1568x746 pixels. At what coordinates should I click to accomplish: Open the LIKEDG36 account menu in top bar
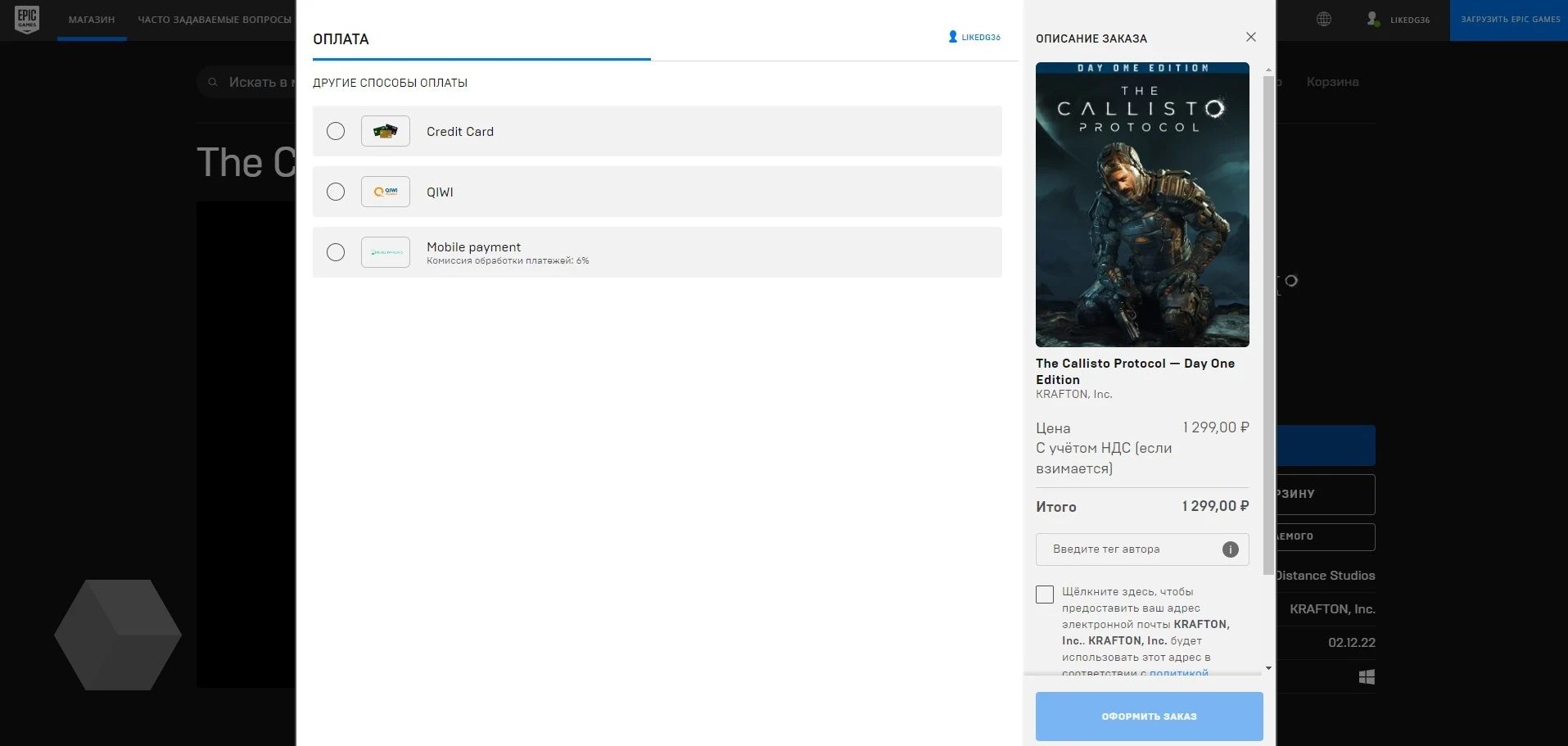[1399, 20]
